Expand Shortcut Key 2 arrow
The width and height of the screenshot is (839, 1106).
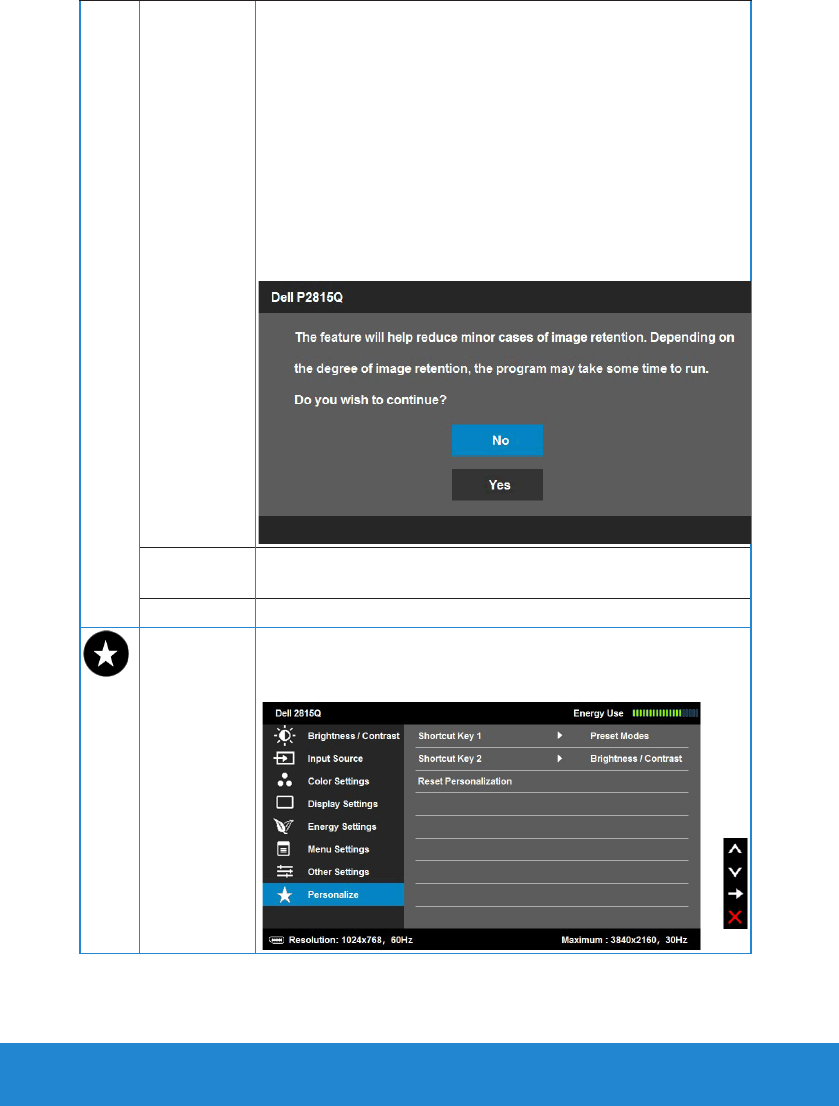coord(560,758)
